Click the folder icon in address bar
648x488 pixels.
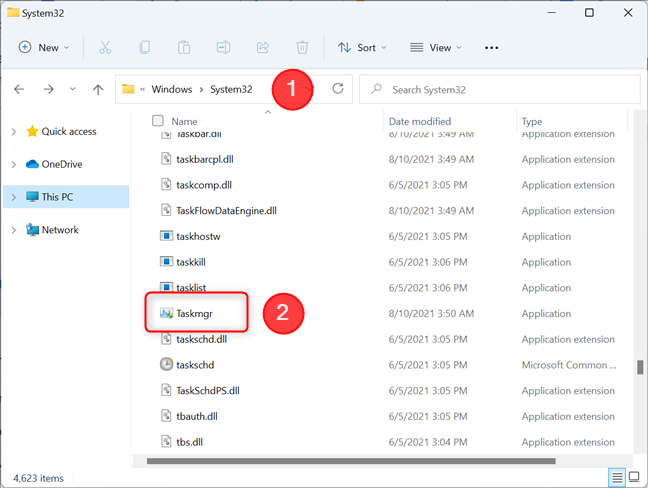coord(128,89)
